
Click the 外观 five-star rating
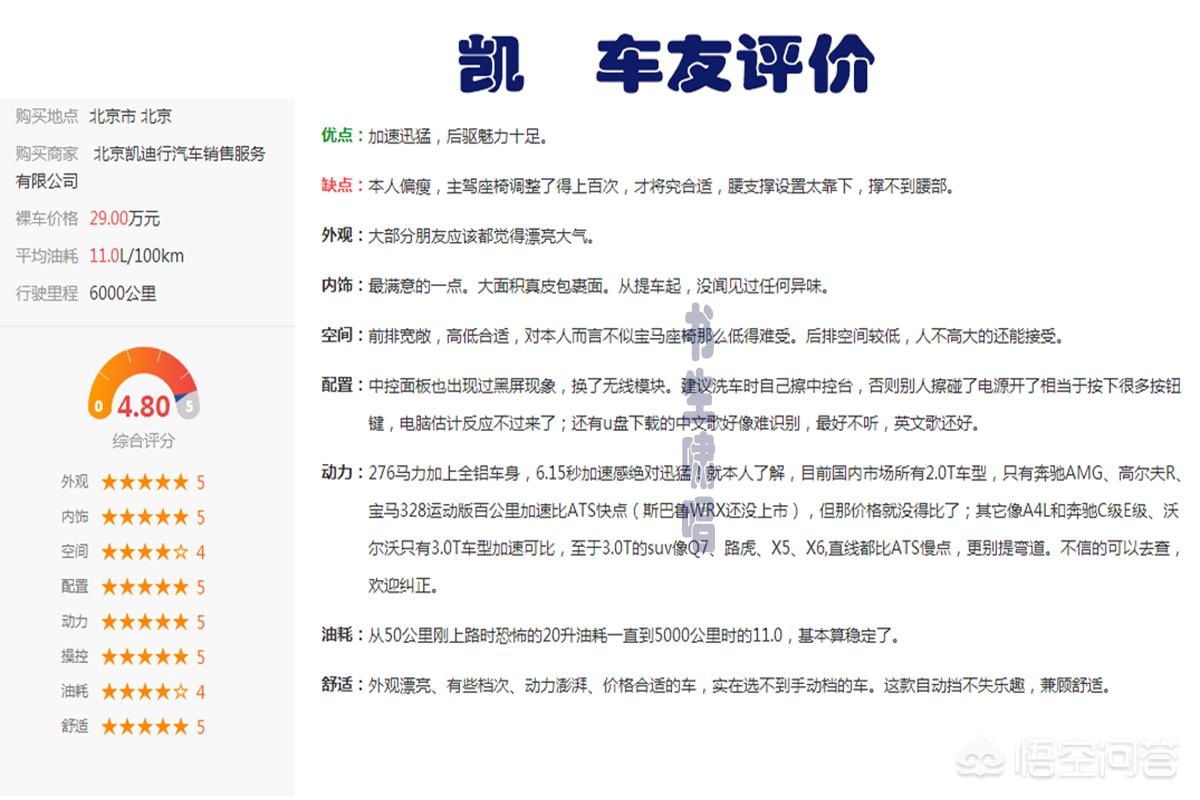(x=144, y=482)
